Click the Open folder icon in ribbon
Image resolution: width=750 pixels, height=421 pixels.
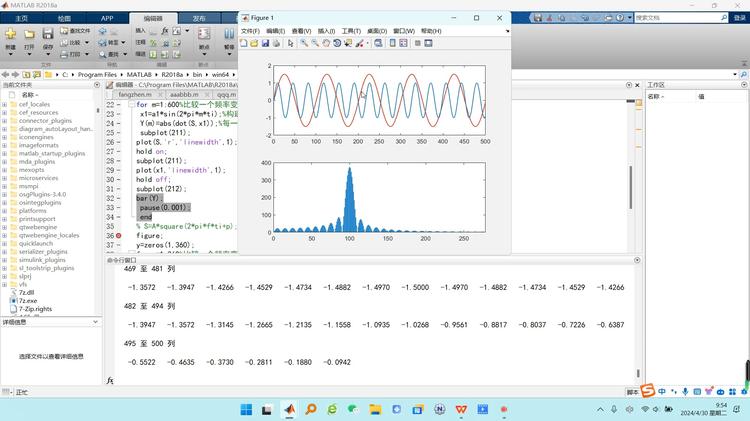coord(30,34)
